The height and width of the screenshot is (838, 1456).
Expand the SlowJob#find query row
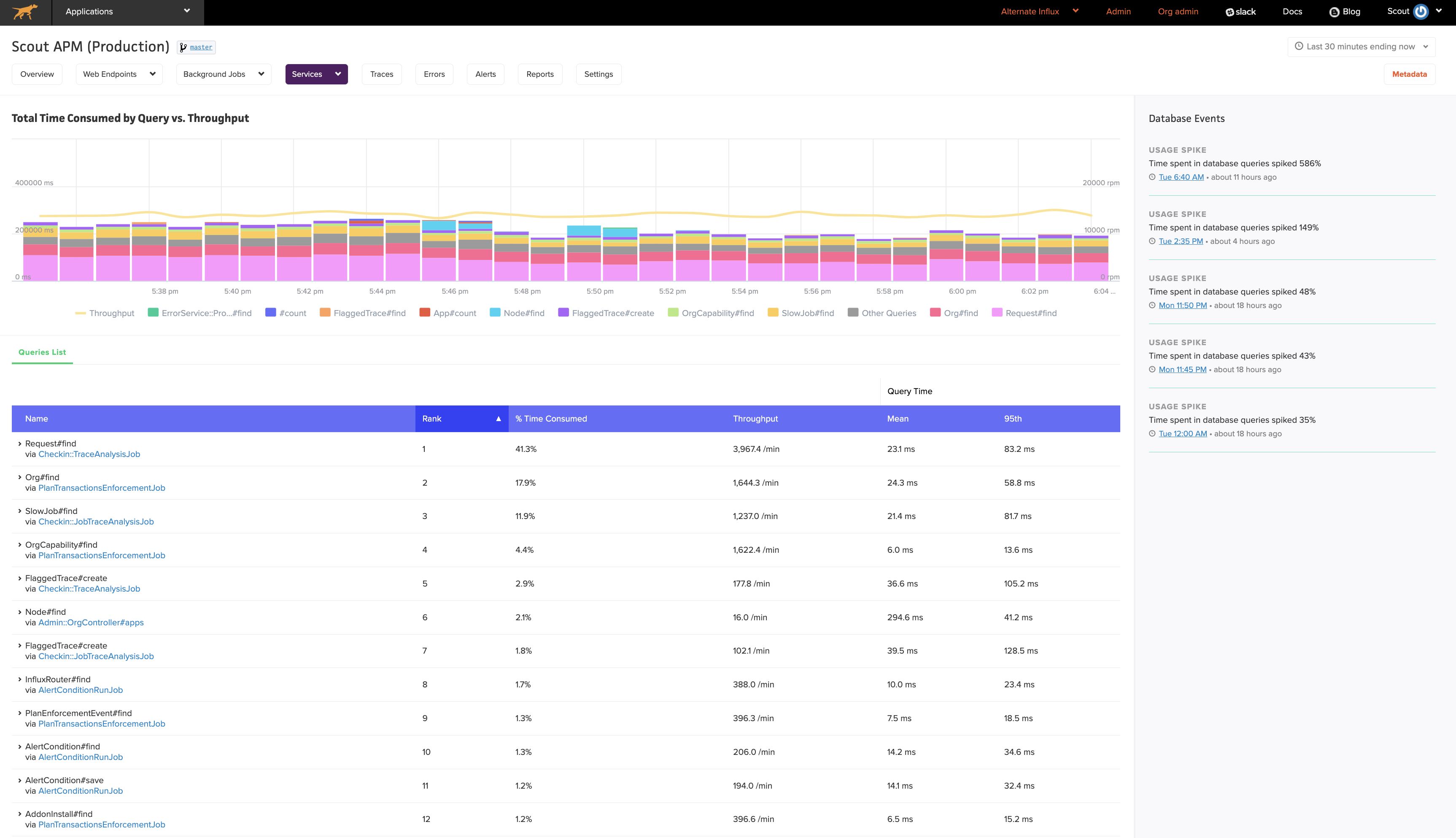coord(19,511)
